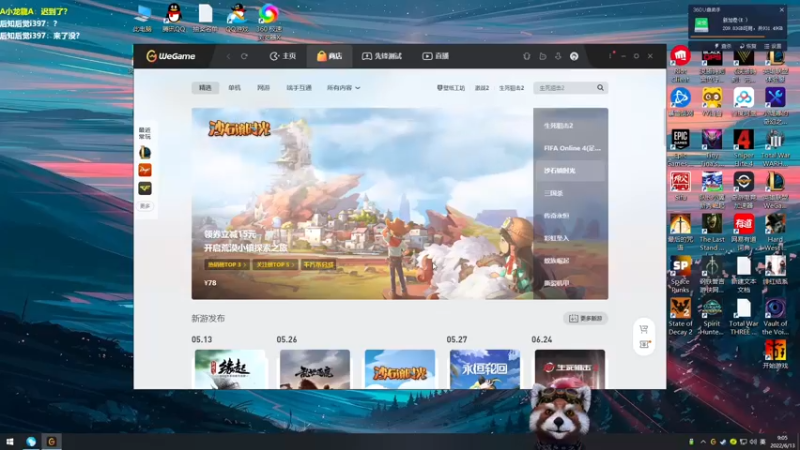Image resolution: width=800 pixels, height=450 pixels.
Task: Open the download manager arrow icon
Action: pos(558,56)
